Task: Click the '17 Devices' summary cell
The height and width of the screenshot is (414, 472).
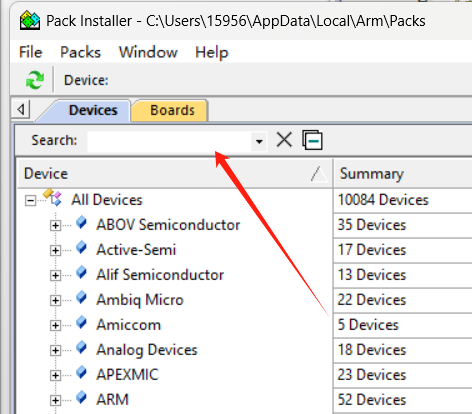Action: [403, 250]
